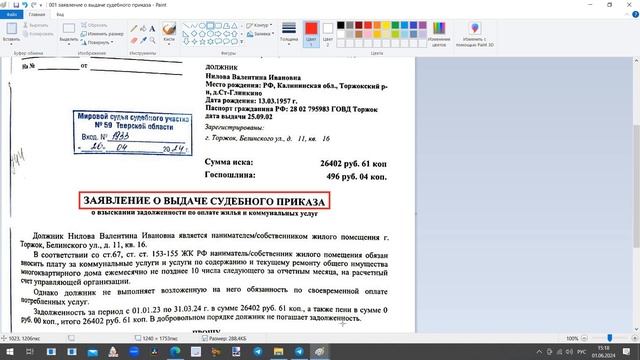Open the Windows Start menu

(9, 351)
